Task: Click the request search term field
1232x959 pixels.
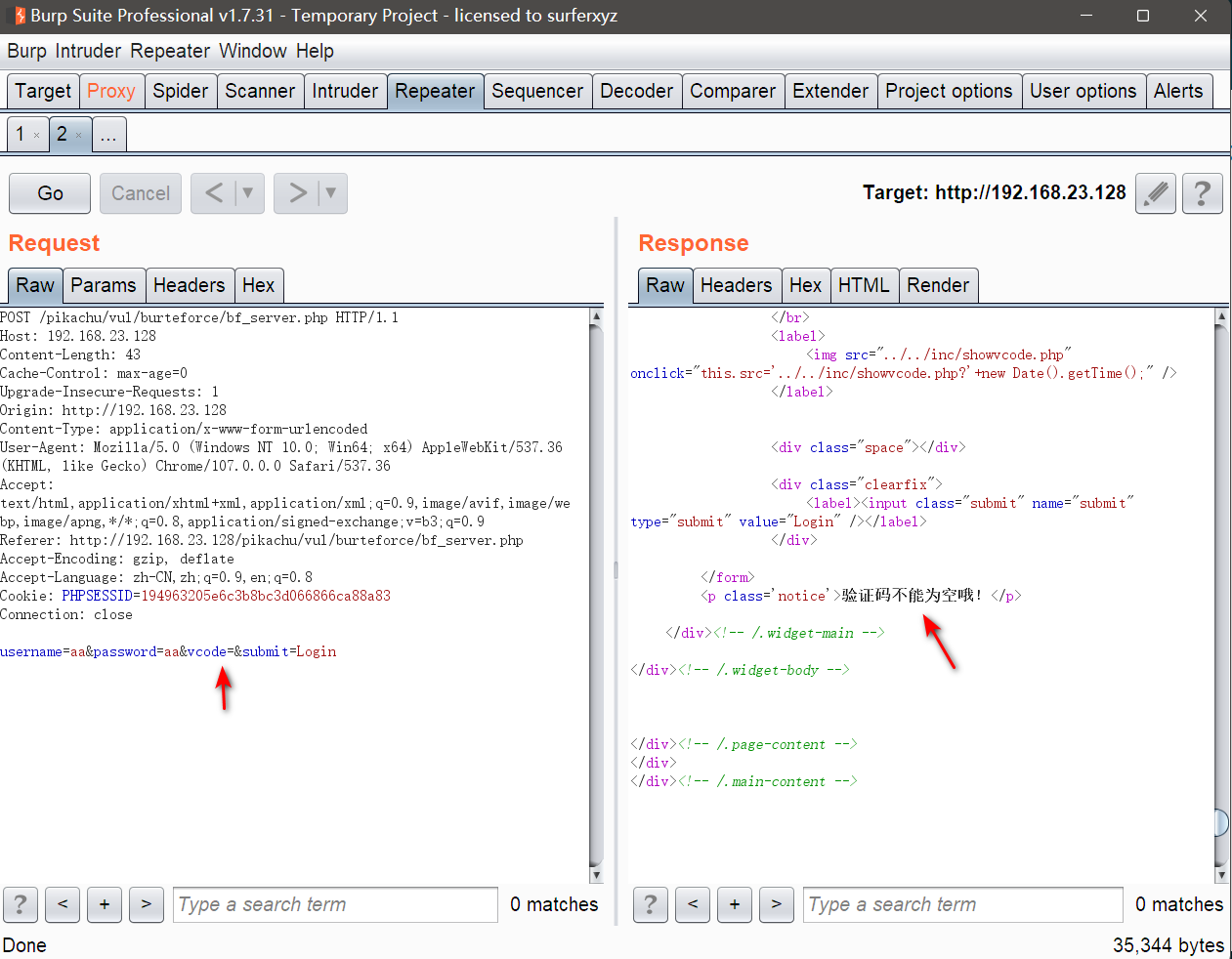Action: (x=335, y=904)
